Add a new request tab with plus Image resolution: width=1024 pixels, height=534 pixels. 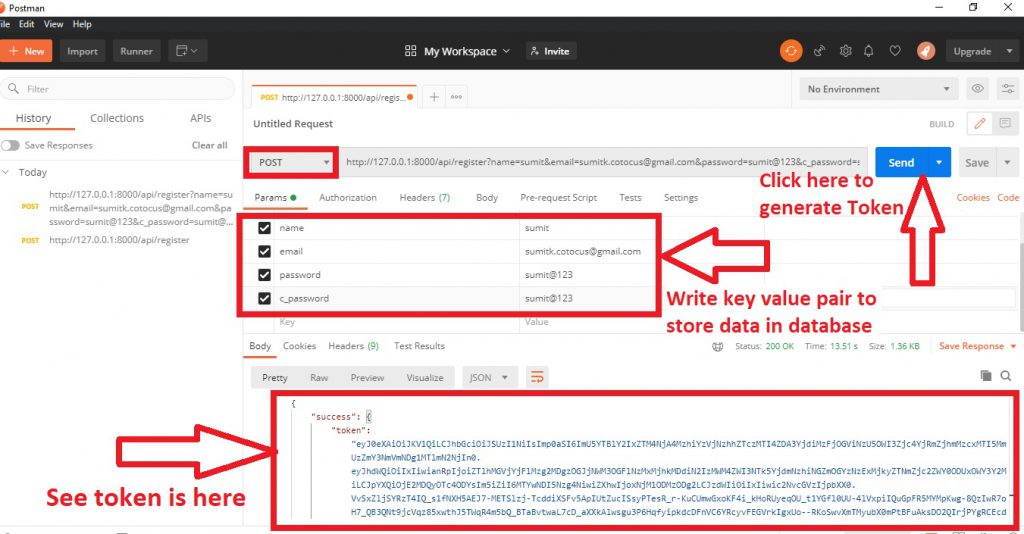(x=434, y=97)
